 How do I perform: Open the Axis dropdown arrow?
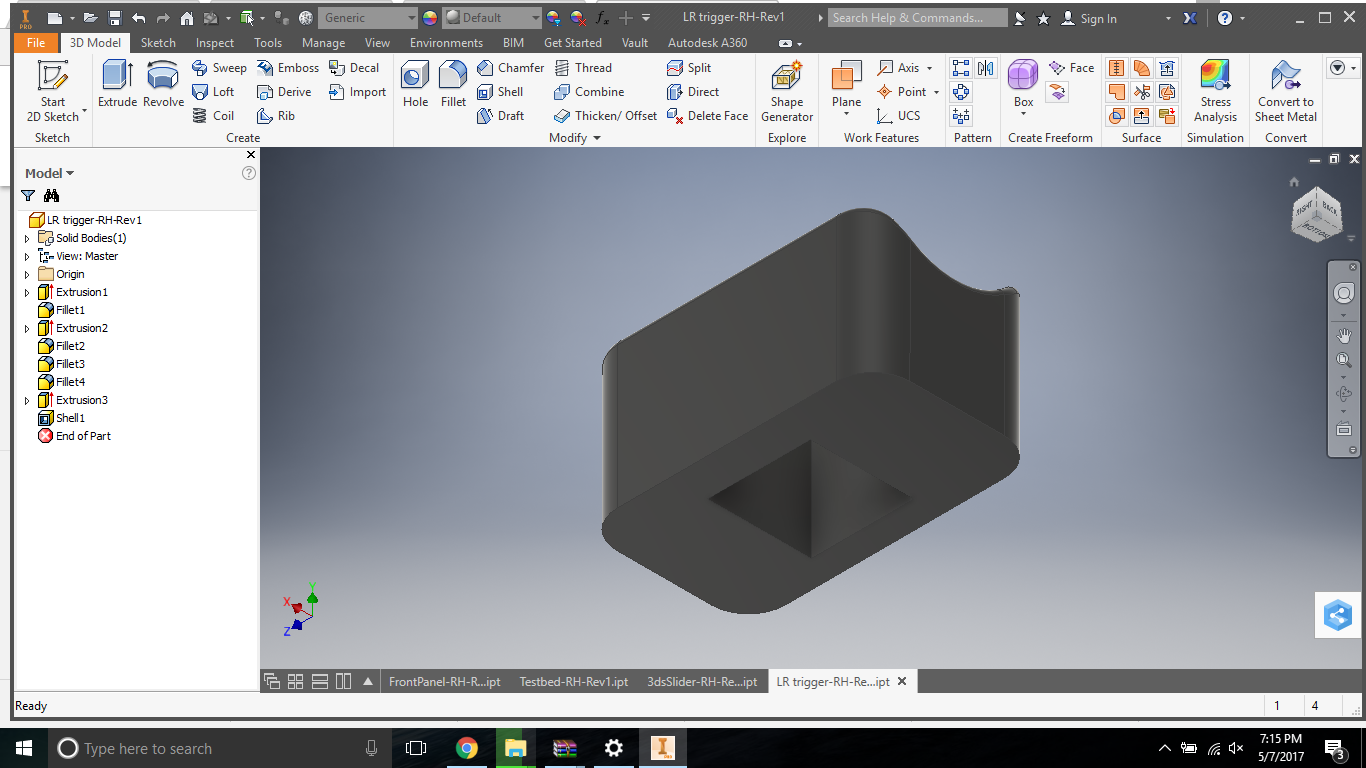point(929,68)
